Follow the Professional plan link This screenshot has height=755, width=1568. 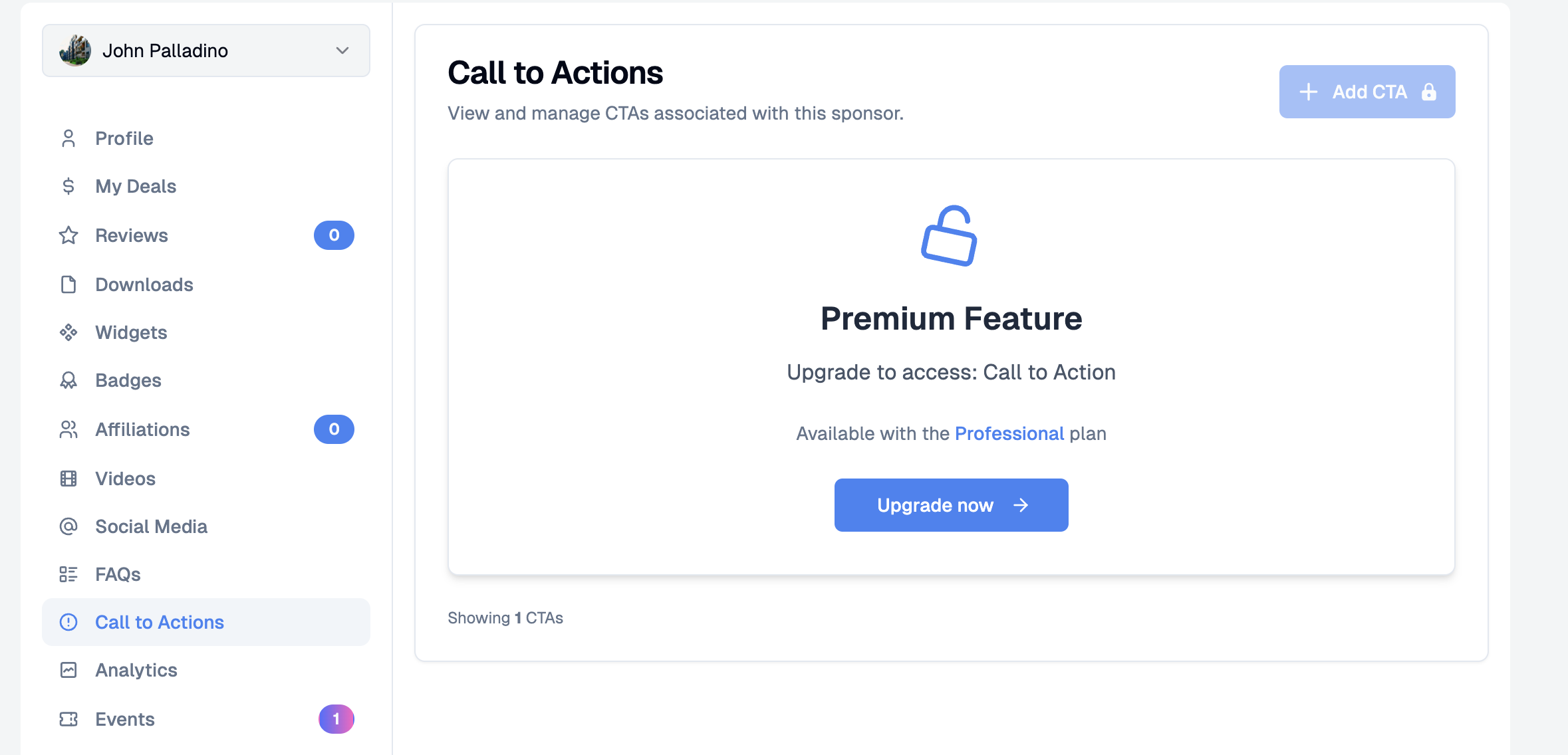[1009, 433]
